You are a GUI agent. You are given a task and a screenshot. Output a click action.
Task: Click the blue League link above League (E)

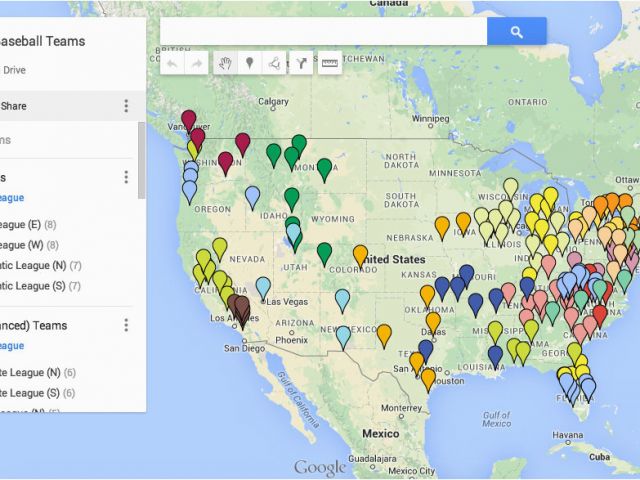[12, 198]
